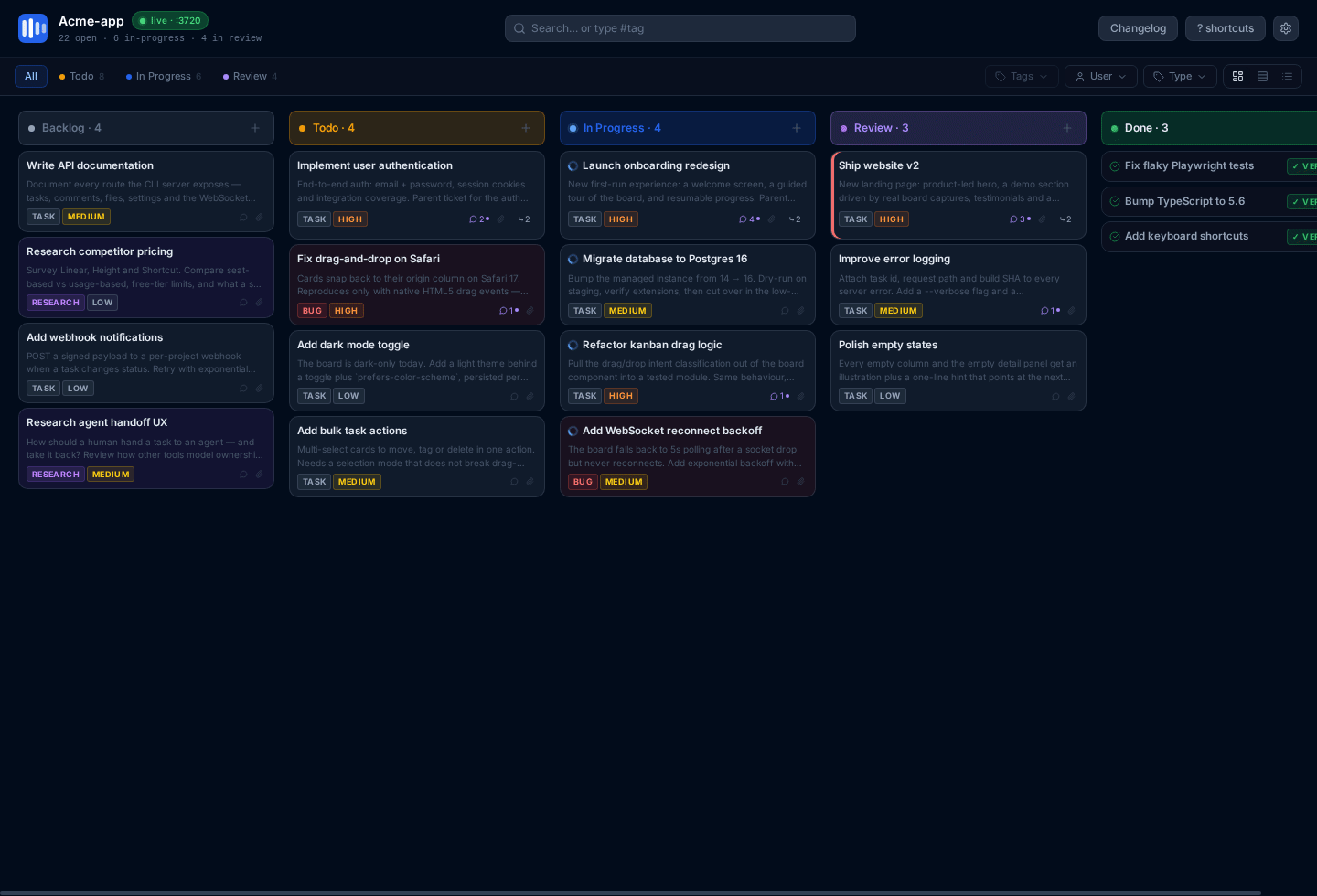Click the search icon in search bar

point(519,28)
